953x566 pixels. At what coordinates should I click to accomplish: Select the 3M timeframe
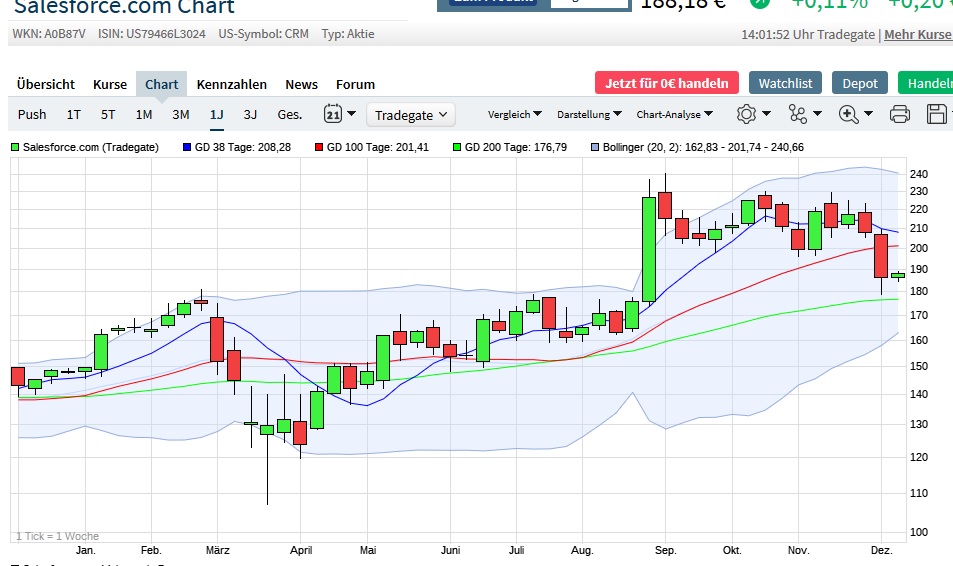coord(181,114)
